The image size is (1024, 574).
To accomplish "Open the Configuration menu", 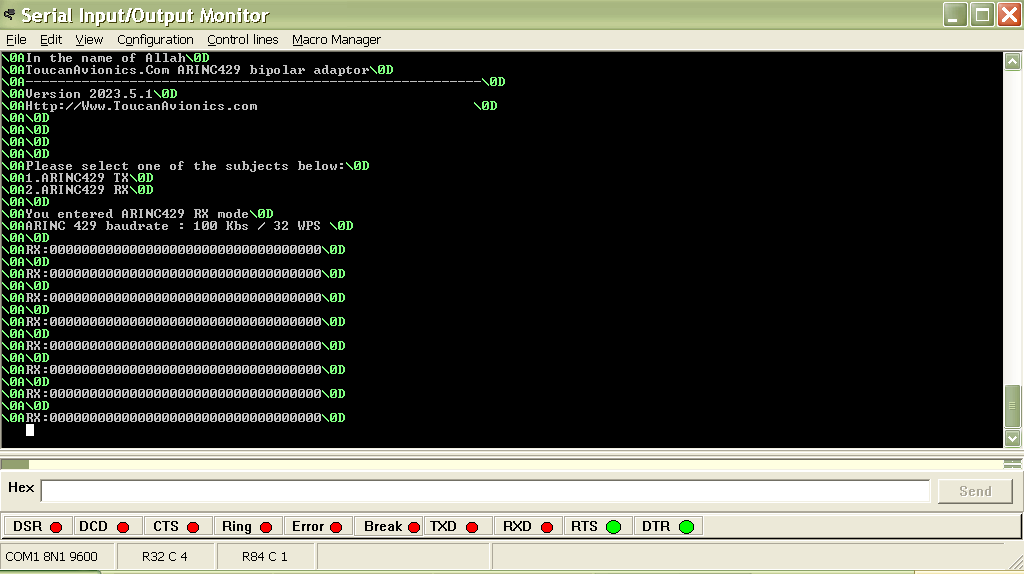I will click(x=155, y=40).
